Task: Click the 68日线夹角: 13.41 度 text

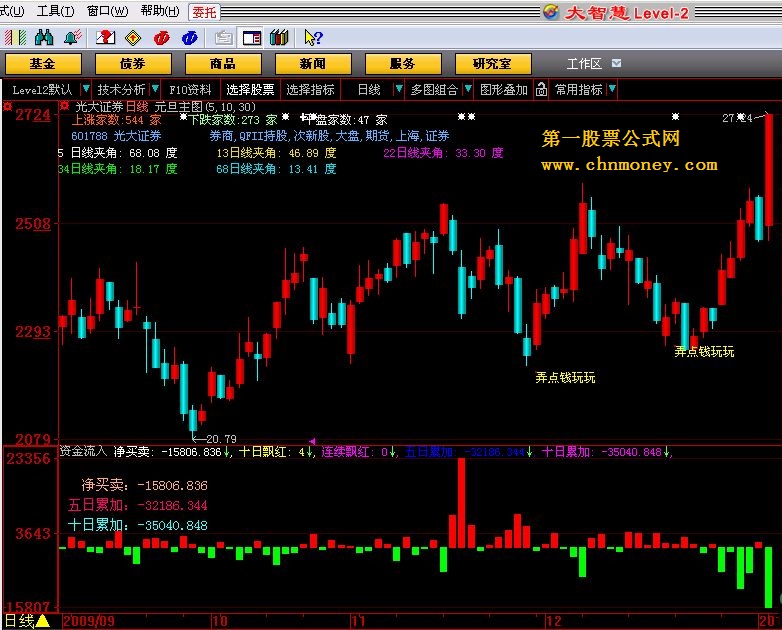Action: (x=276, y=169)
